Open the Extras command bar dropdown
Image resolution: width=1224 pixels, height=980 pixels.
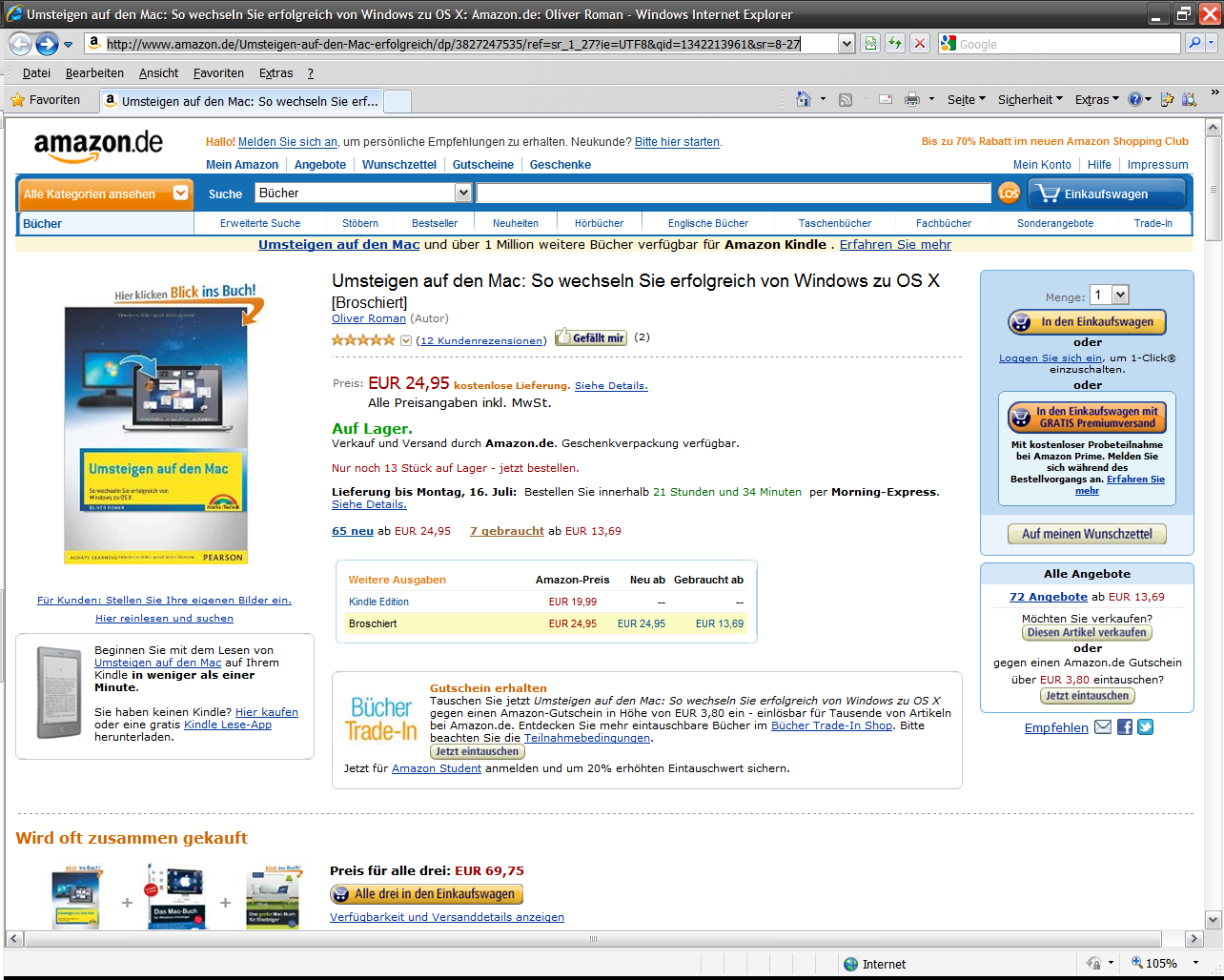pyautogui.click(x=1097, y=99)
